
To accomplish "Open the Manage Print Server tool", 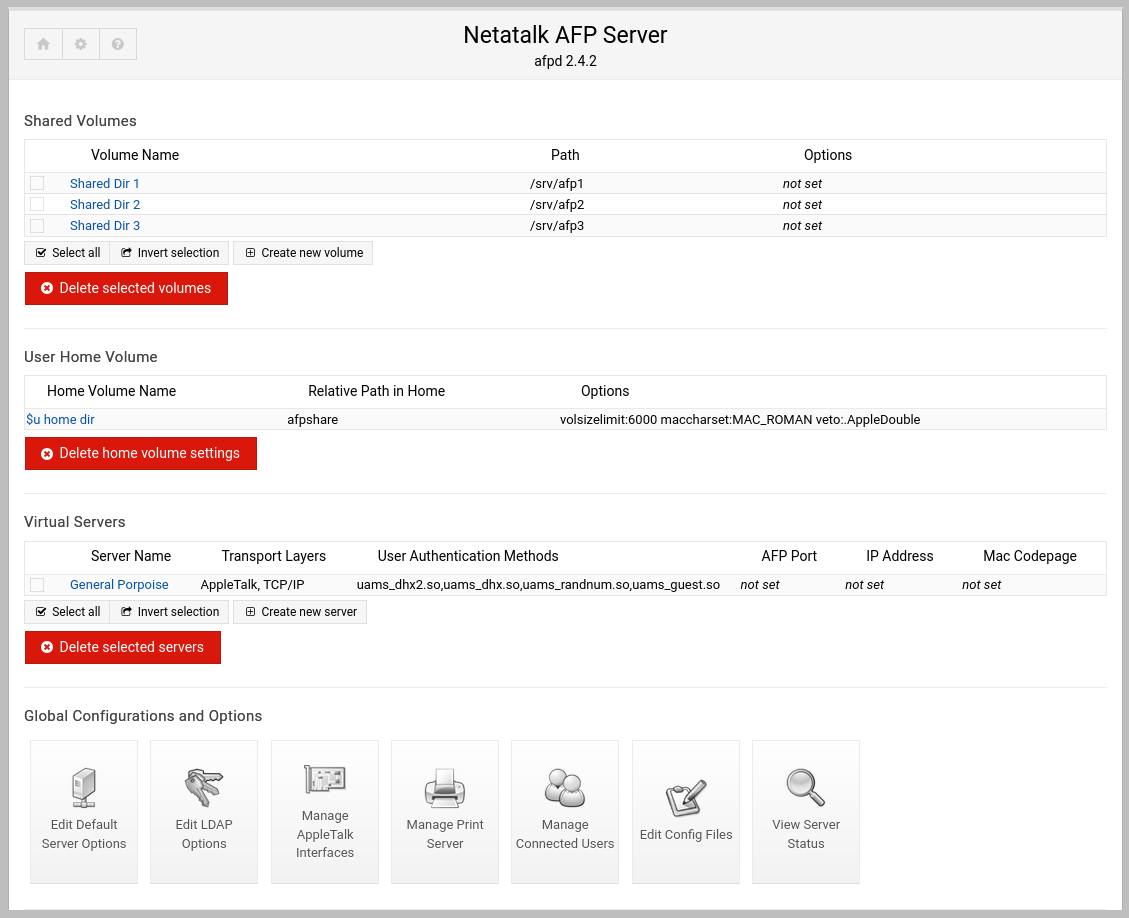I will (x=444, y=812).
